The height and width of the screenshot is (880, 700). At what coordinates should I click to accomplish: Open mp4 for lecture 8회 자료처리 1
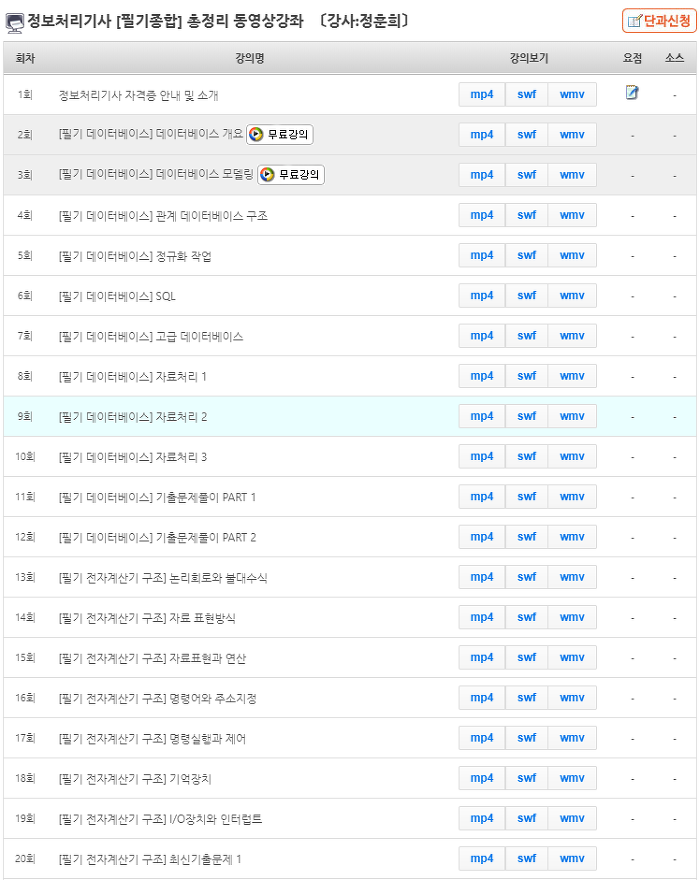click(x=482, y=376)
